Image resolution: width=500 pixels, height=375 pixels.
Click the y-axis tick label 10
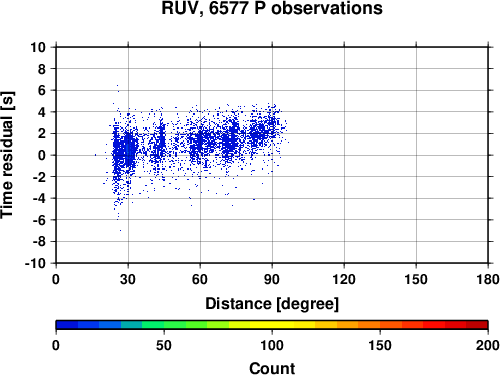coord(38,47)
